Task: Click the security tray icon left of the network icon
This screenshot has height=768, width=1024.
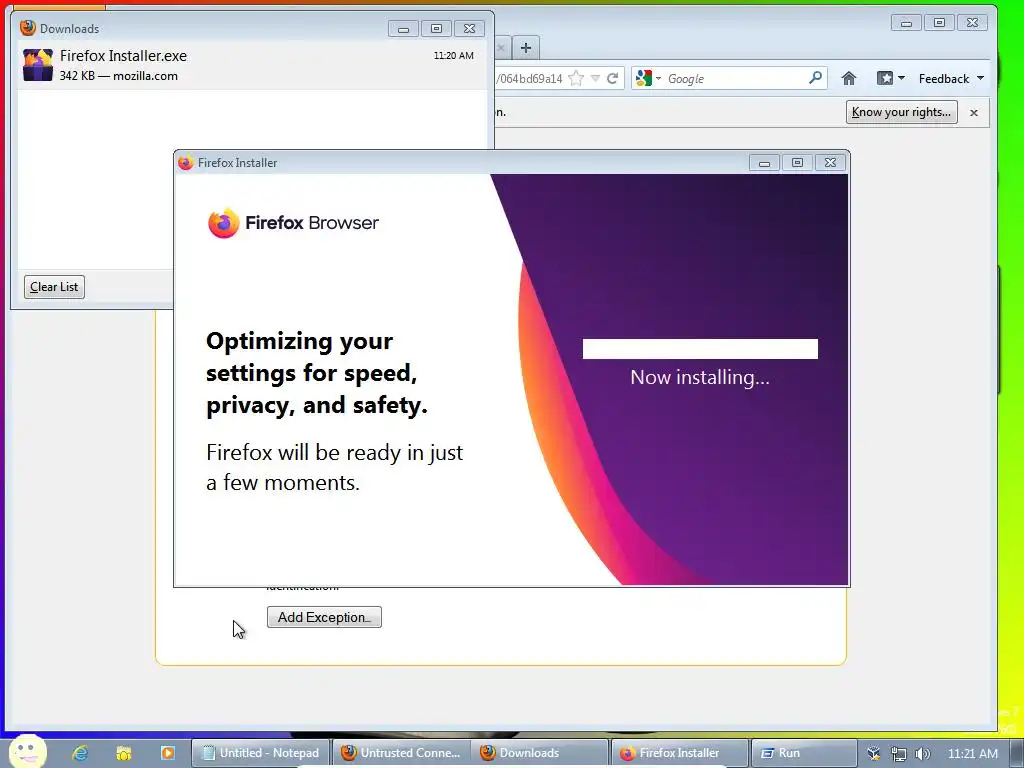Action: pyautogui.click(x=874, y=754)
